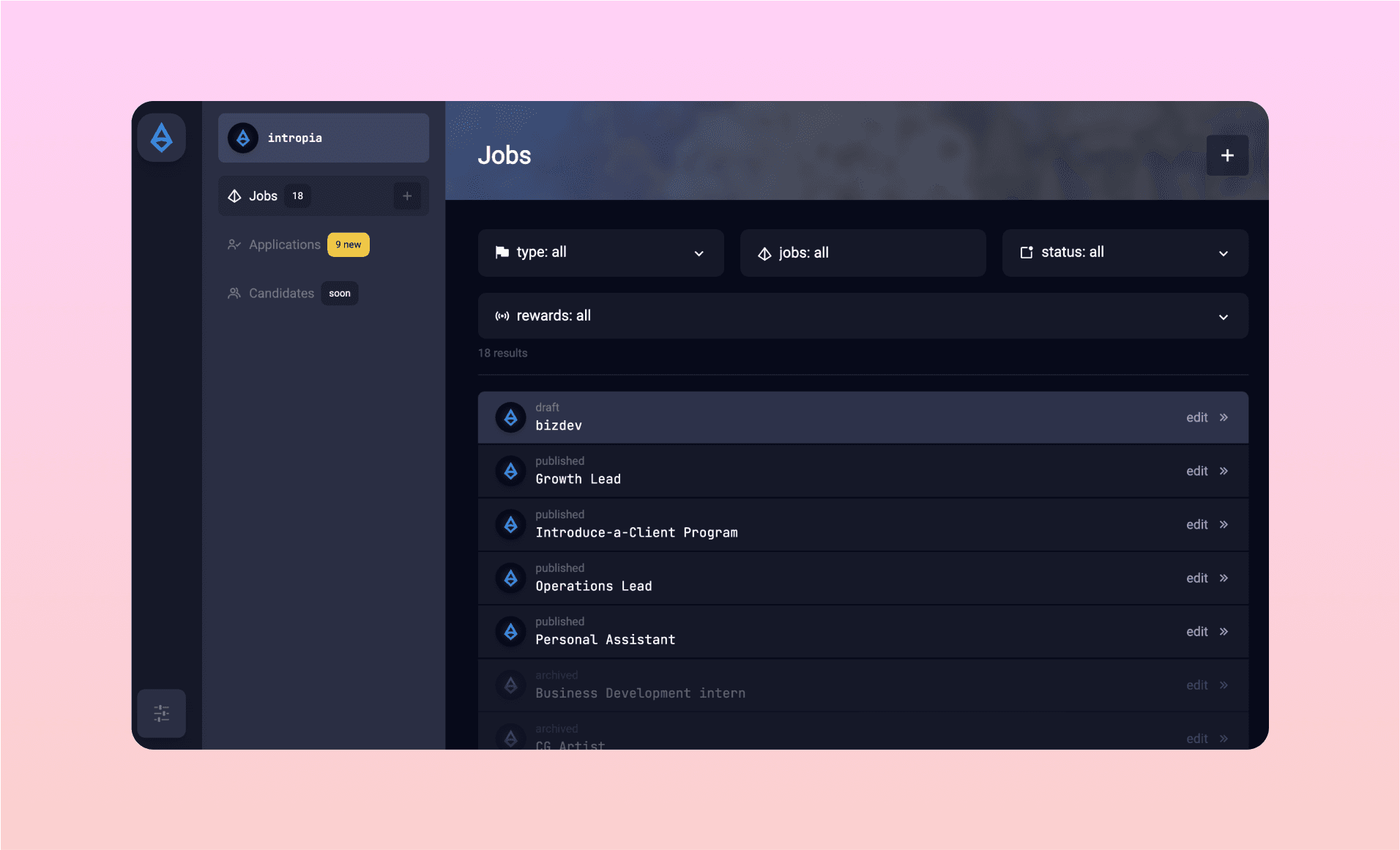Open the Personal Assistant job title
This screenshot has height=850, width=1400.
(605, 639)
